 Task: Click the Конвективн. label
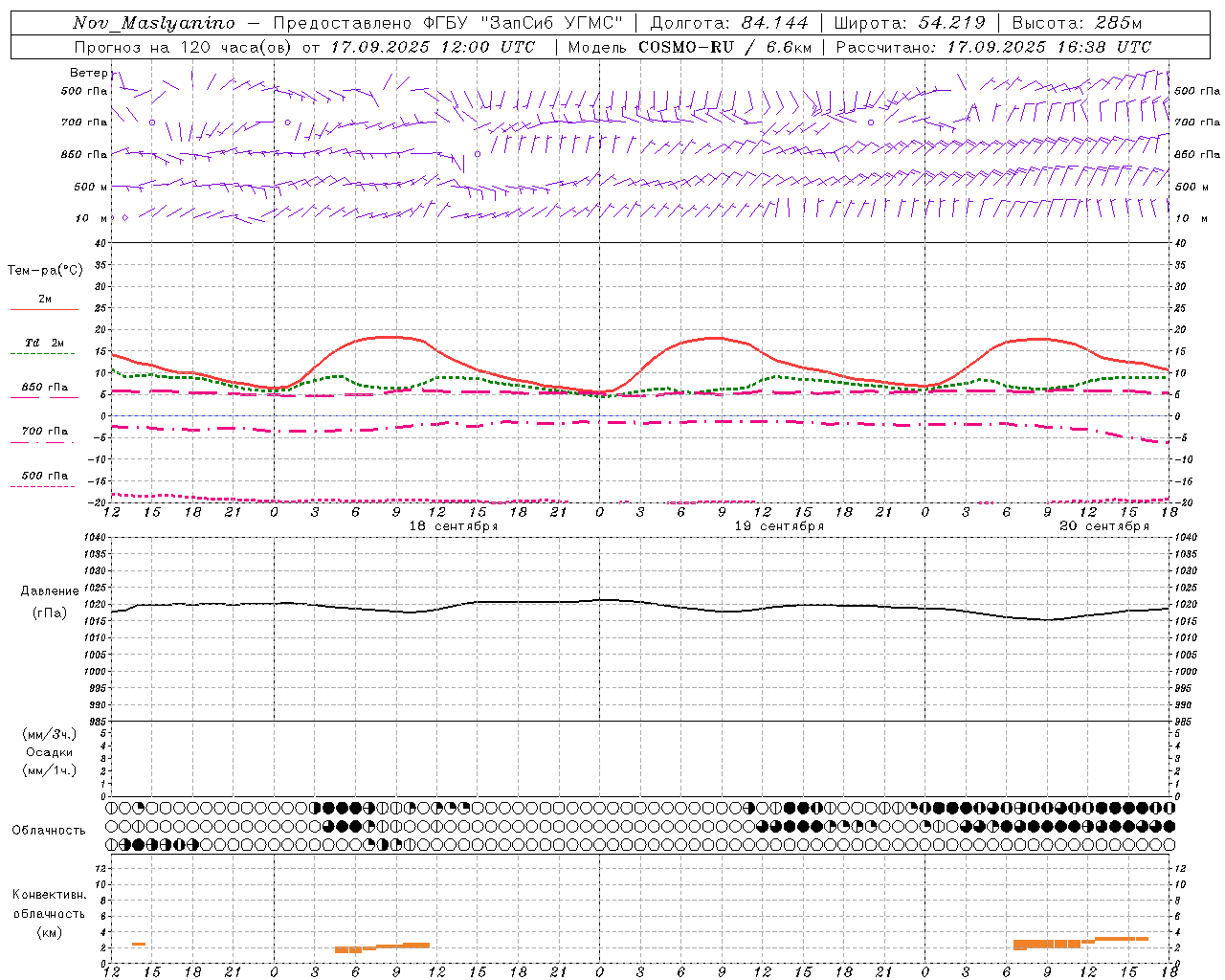(x=49, y=895)
